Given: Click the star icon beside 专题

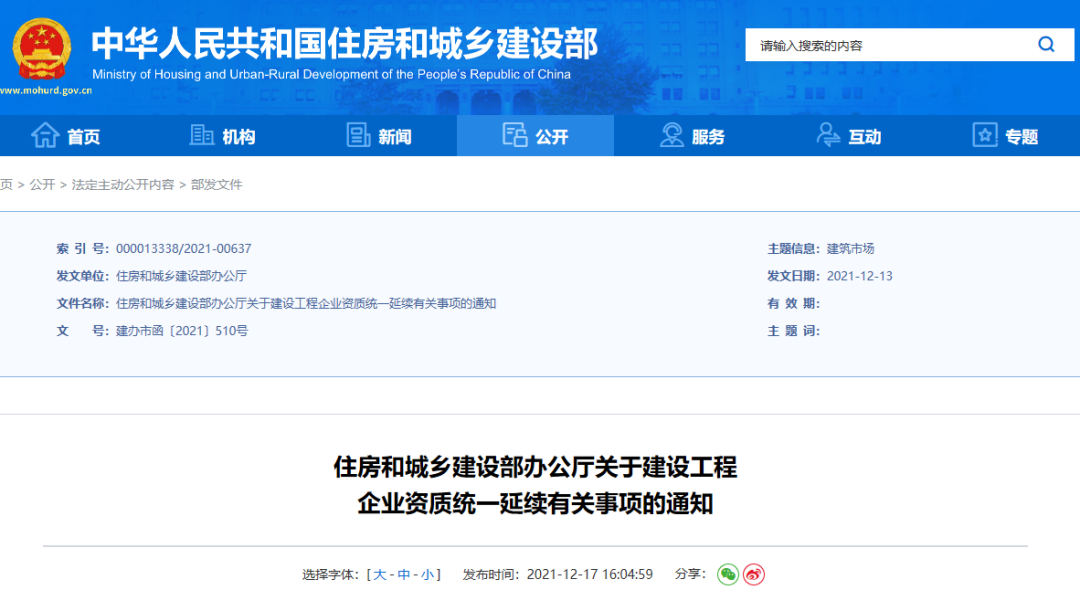Looking at the screenshot, I should 984,135.
